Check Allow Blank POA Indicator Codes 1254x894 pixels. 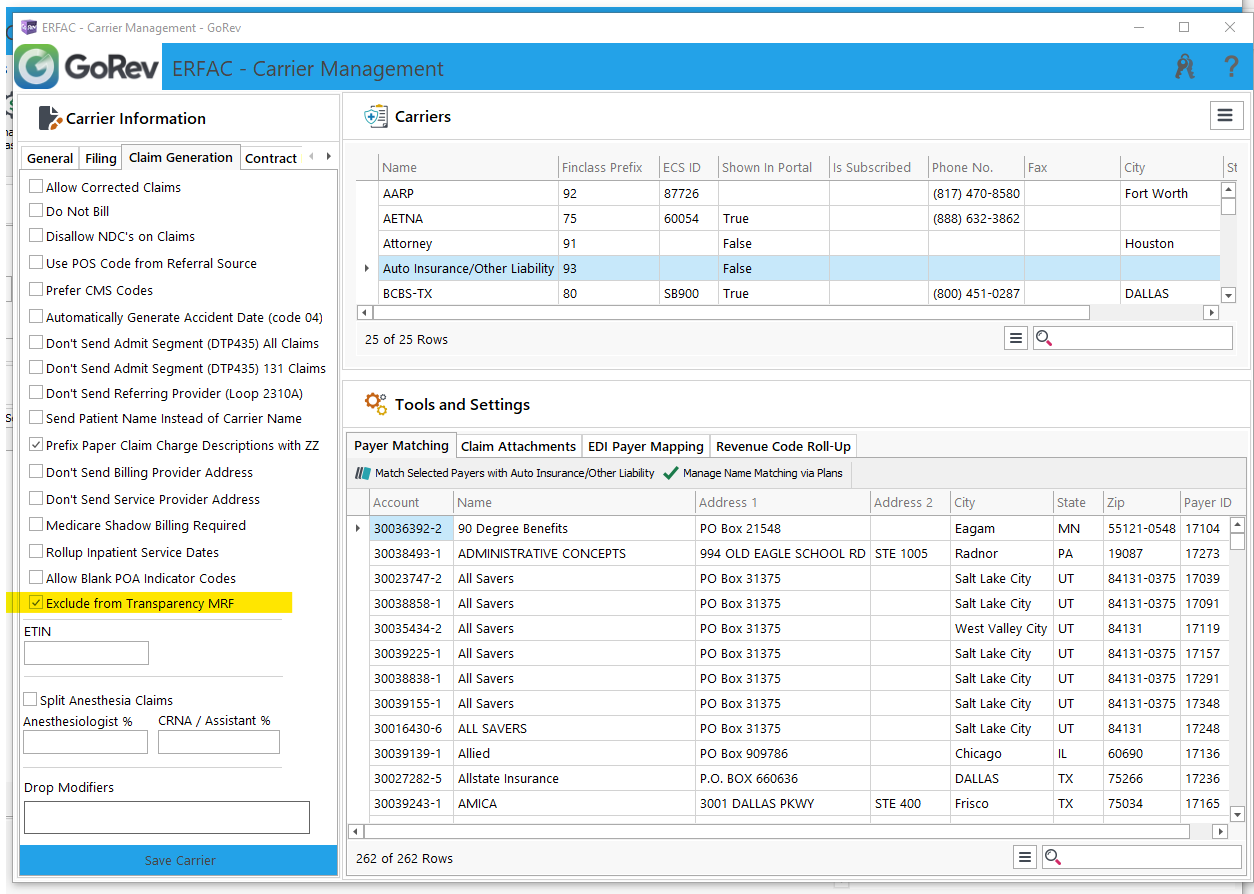tap(36, 578)
